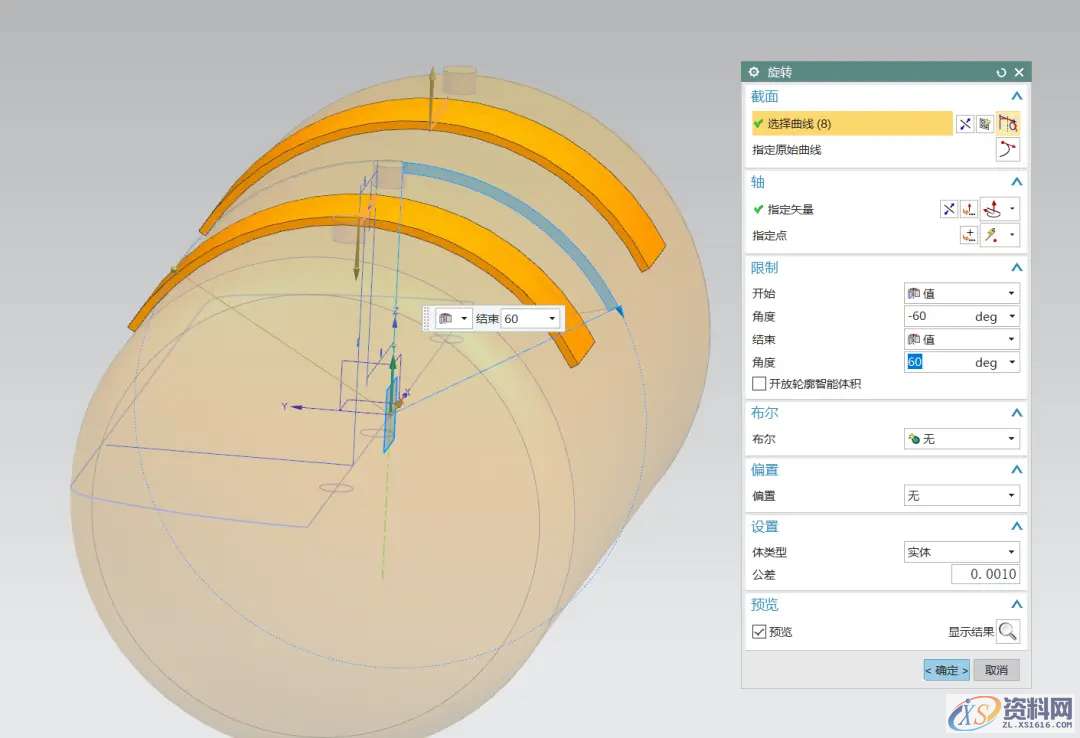Image resolution: width=1080 pixels, height=738 pixels.
Task: Enable the 开放轮廓智能体积 checkbox
Action: pyautogui.click(x=760, y=384)
